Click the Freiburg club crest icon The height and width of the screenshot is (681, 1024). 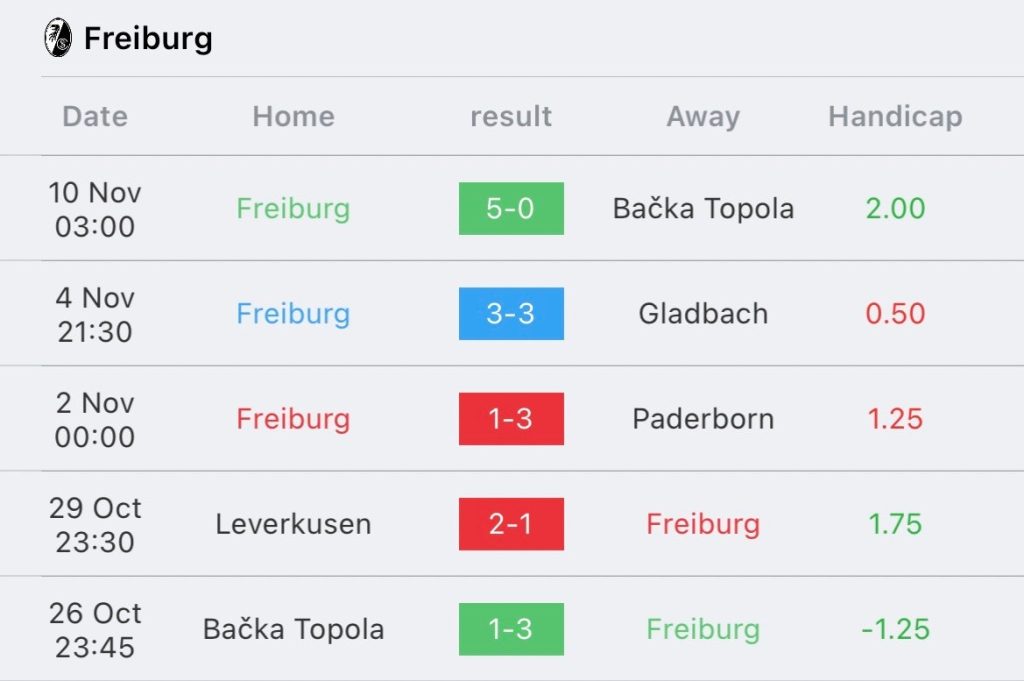tap(57, 38)
